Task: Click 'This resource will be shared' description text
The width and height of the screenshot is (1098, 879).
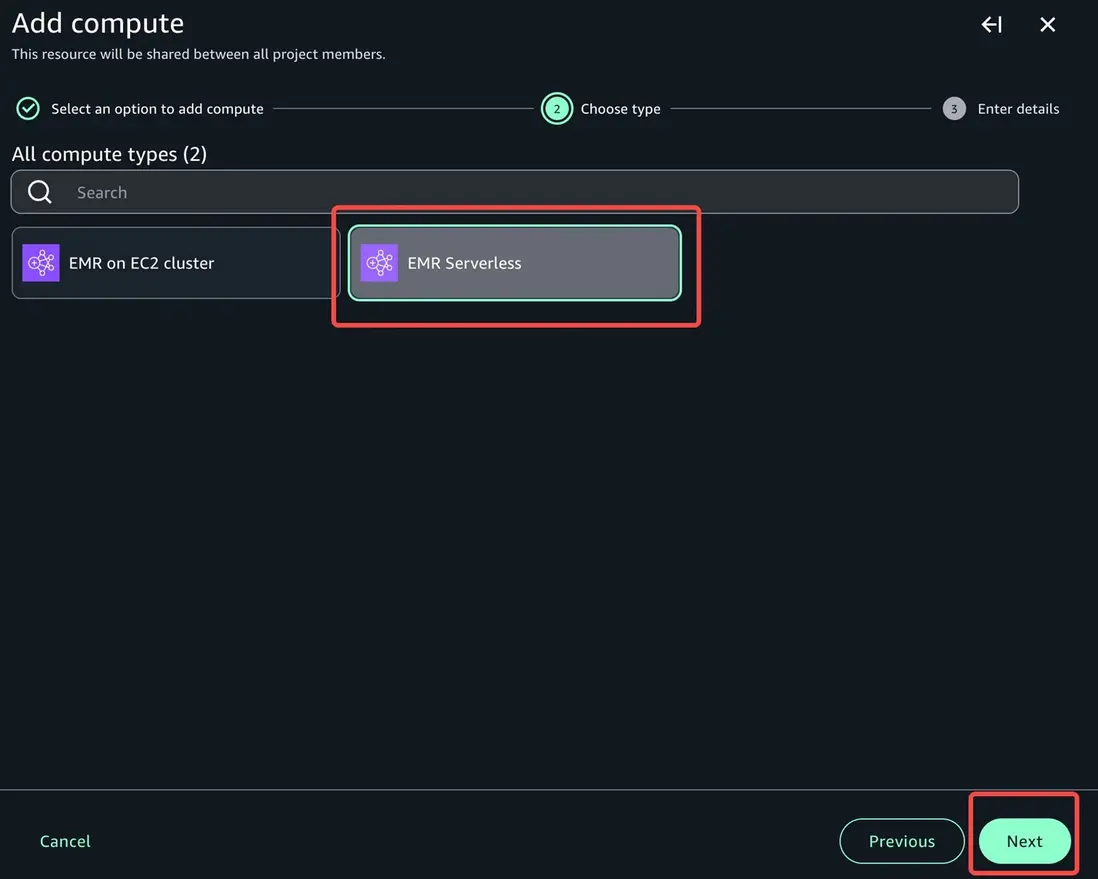Action: pos(198,54)
